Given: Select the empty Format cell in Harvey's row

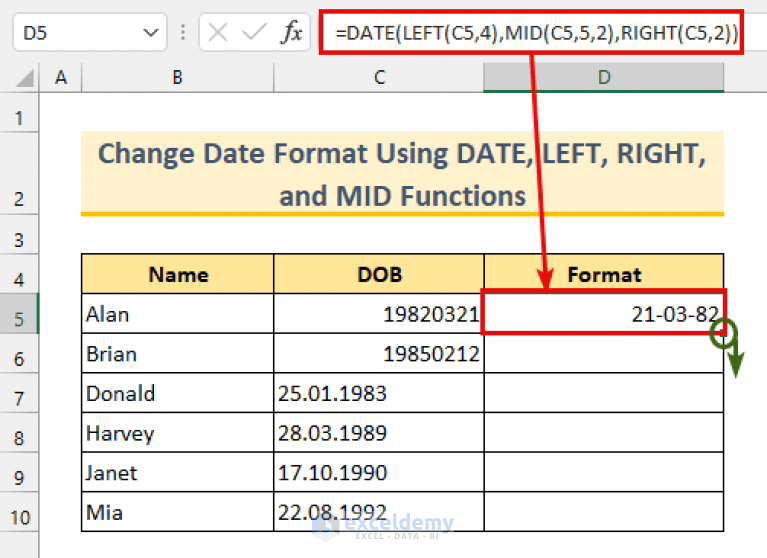Looking at the screenshot, I should coord(604,433).
